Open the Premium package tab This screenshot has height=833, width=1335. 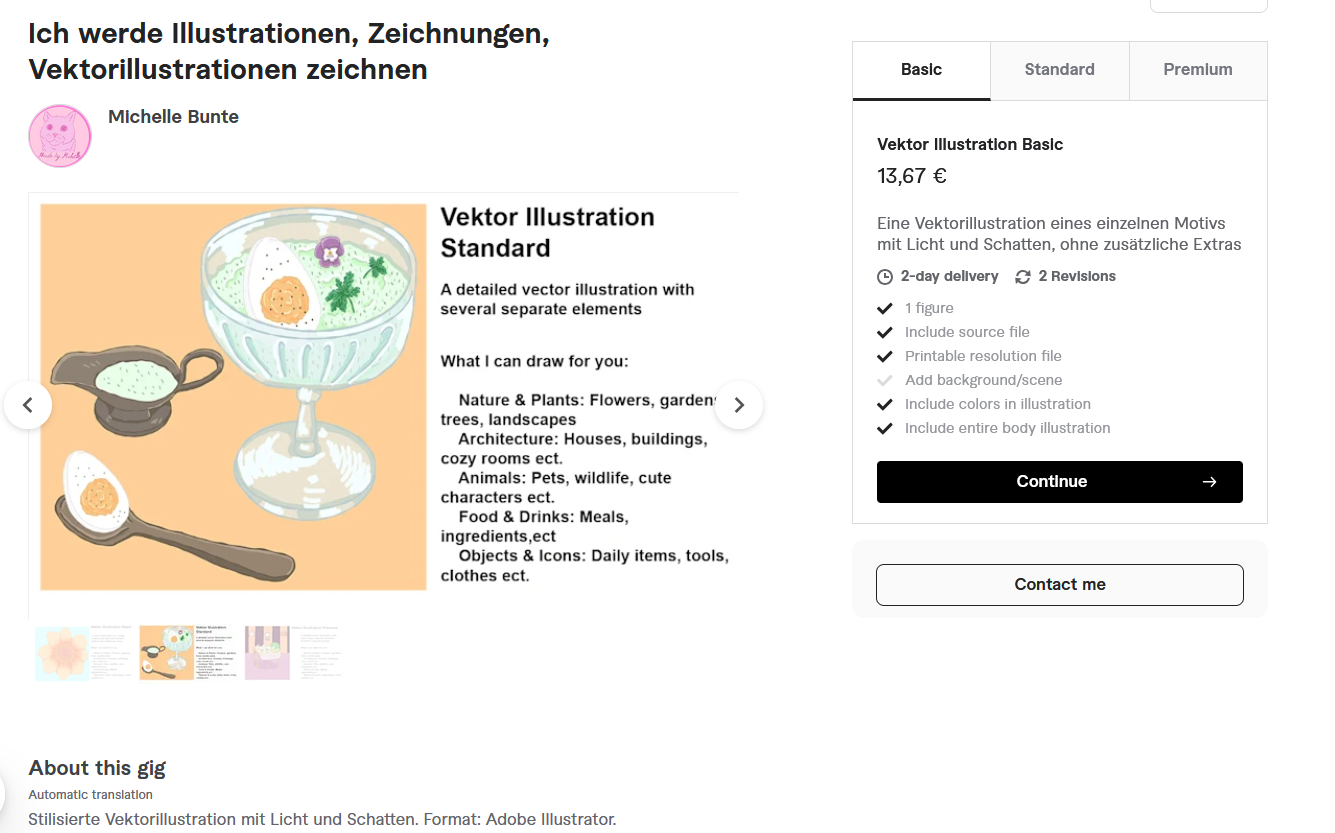[x=1198, y=70]
